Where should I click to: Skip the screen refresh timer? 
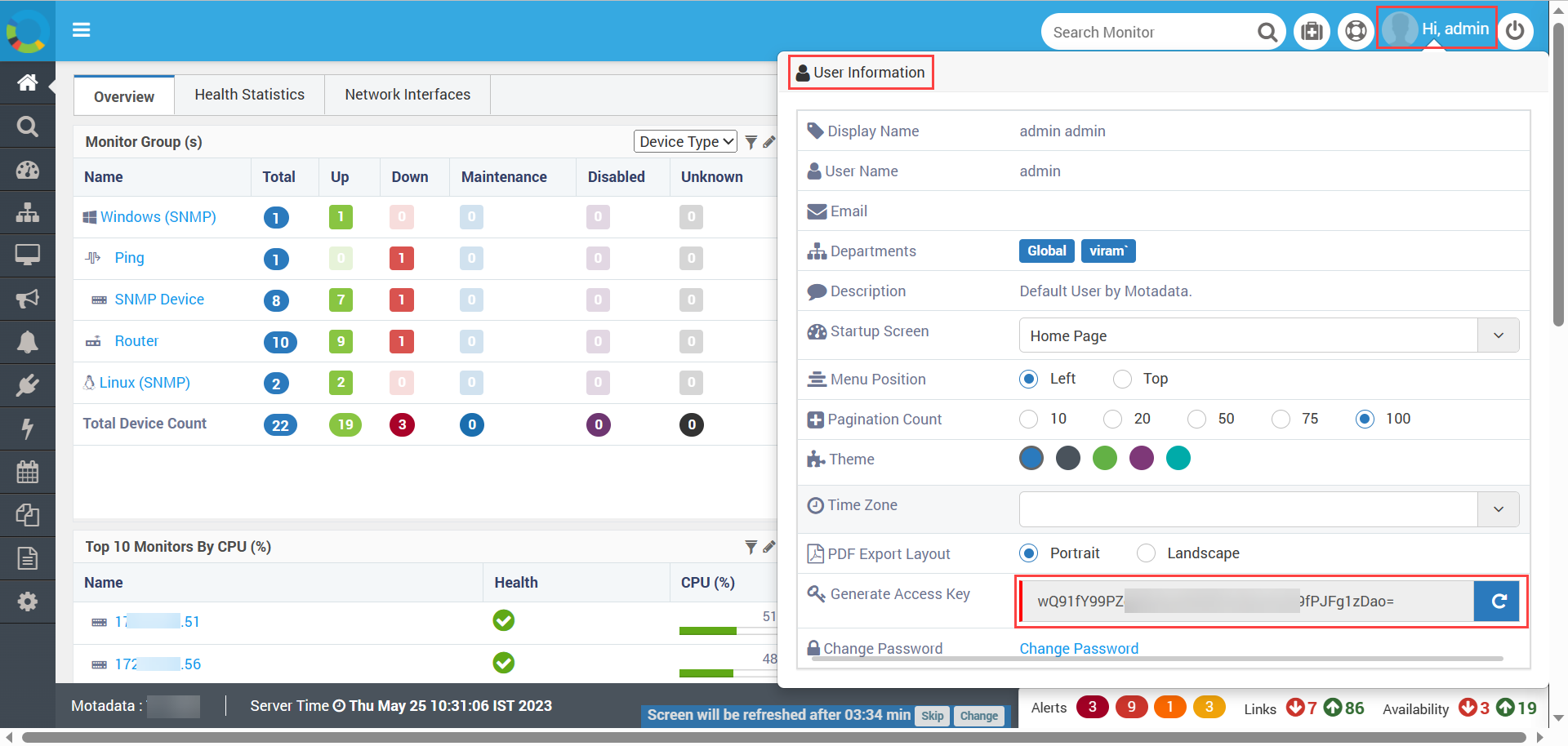tap(932, 716)
